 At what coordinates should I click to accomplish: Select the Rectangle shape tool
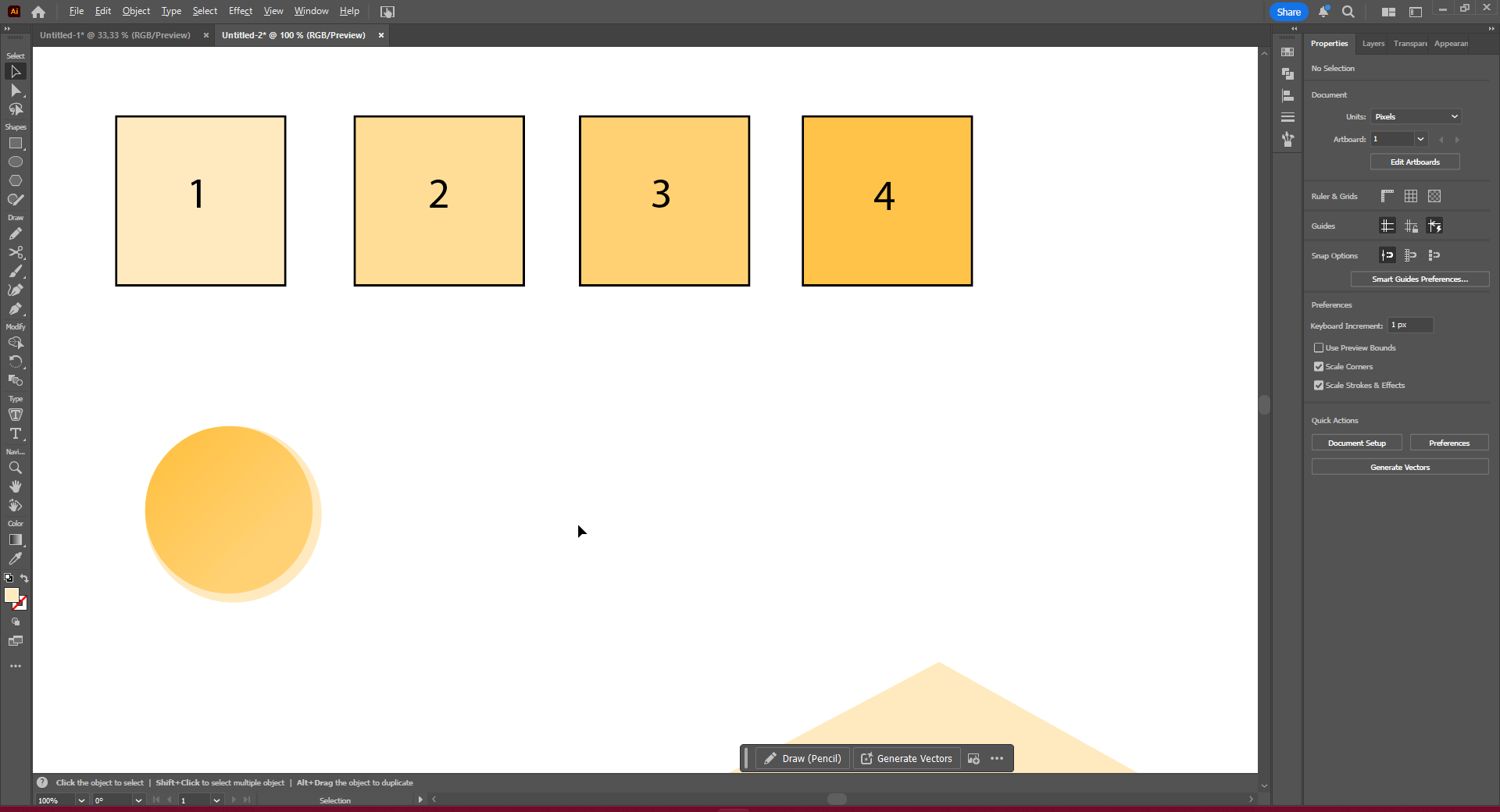[16, 144]
